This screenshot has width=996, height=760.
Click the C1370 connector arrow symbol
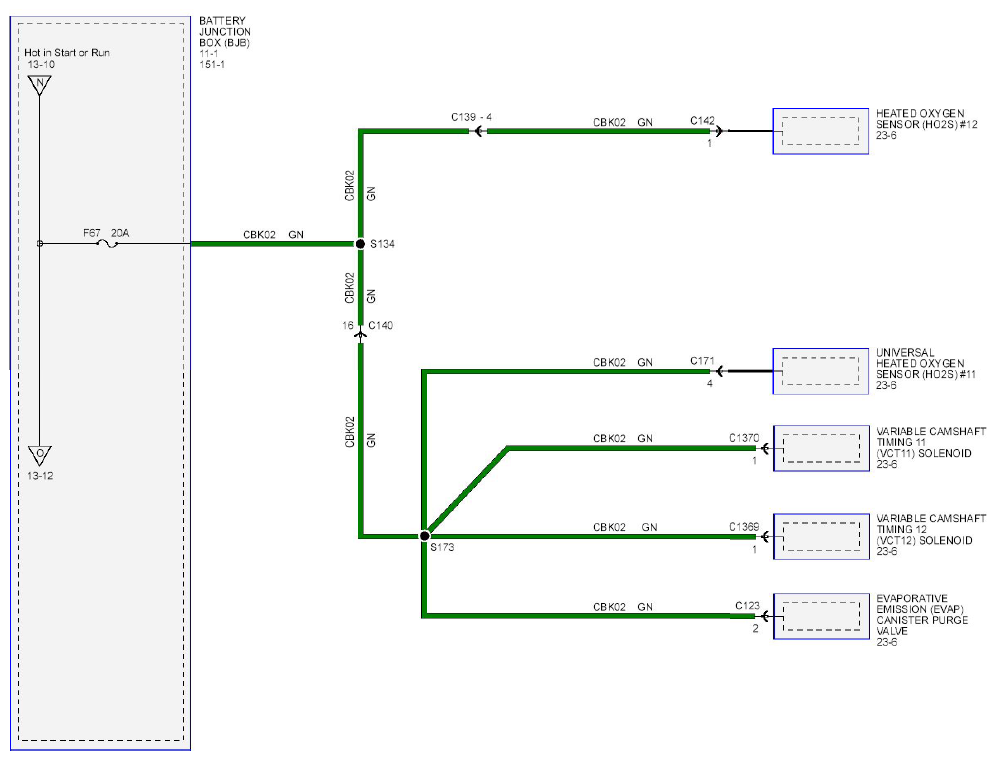765,449
